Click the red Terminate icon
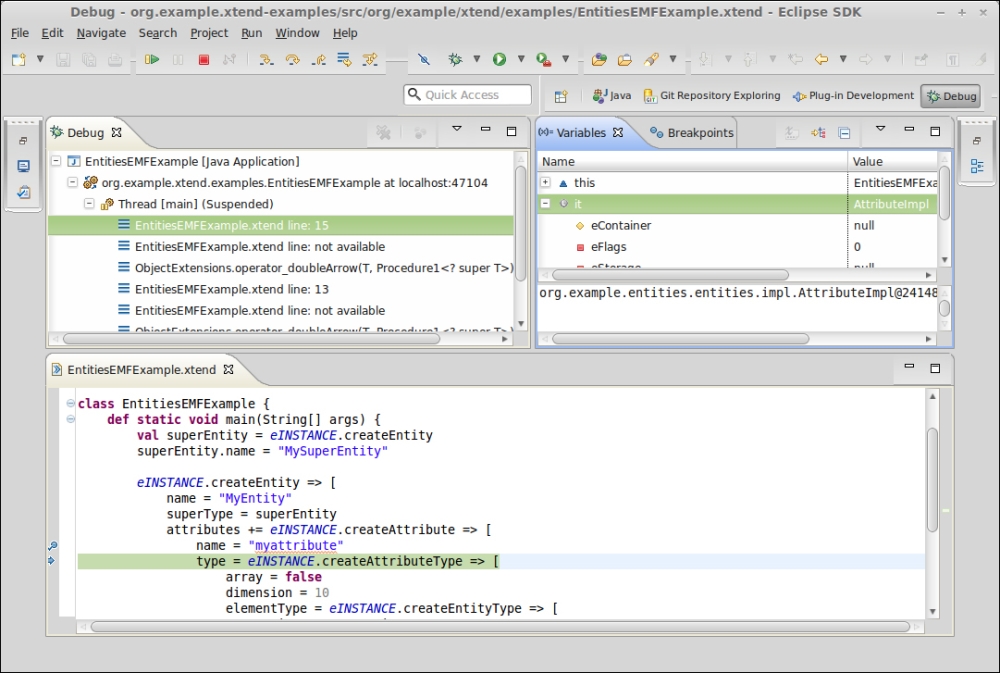The height and width of the screenshot is (673, 1000). coord(204,60)
